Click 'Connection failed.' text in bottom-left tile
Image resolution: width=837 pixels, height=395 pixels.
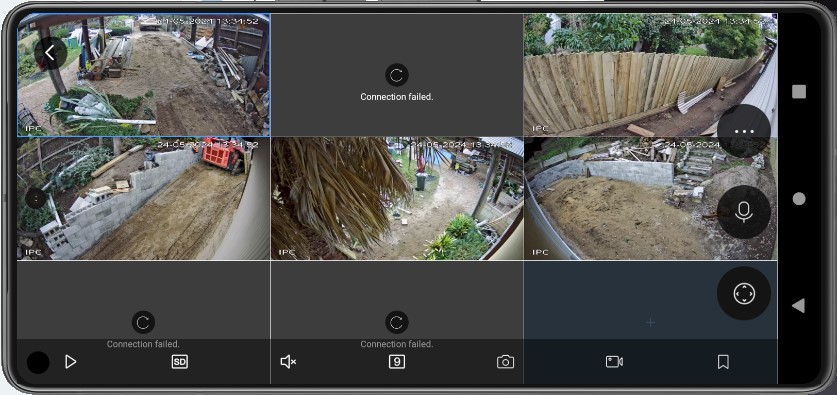[x=143, y=344]
